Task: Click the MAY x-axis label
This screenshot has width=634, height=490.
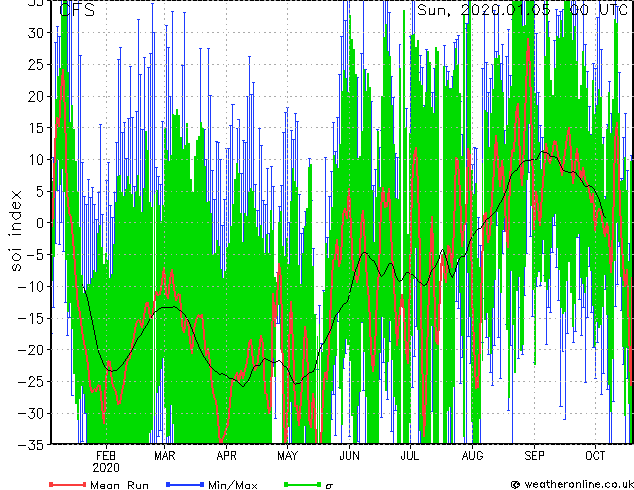Action: point(287,456)
